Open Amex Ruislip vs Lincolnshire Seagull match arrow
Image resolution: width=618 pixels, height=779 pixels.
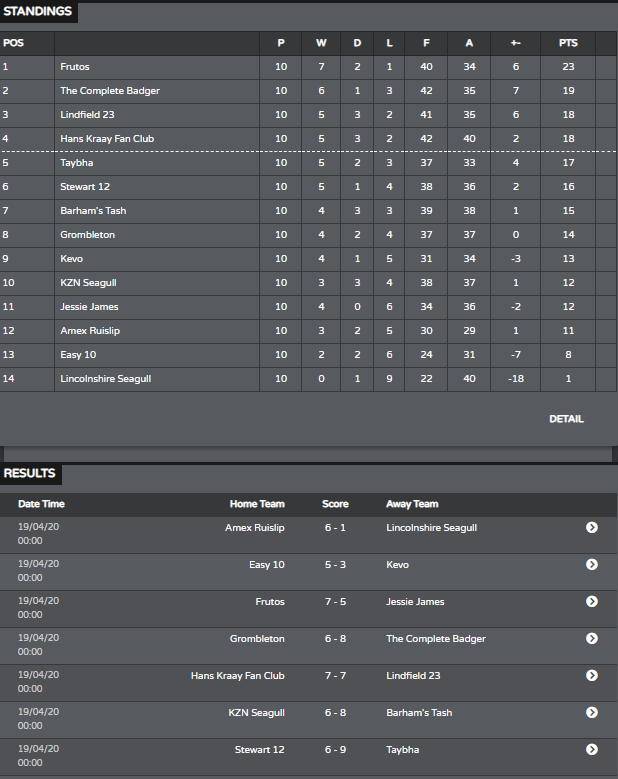[592, 528]
